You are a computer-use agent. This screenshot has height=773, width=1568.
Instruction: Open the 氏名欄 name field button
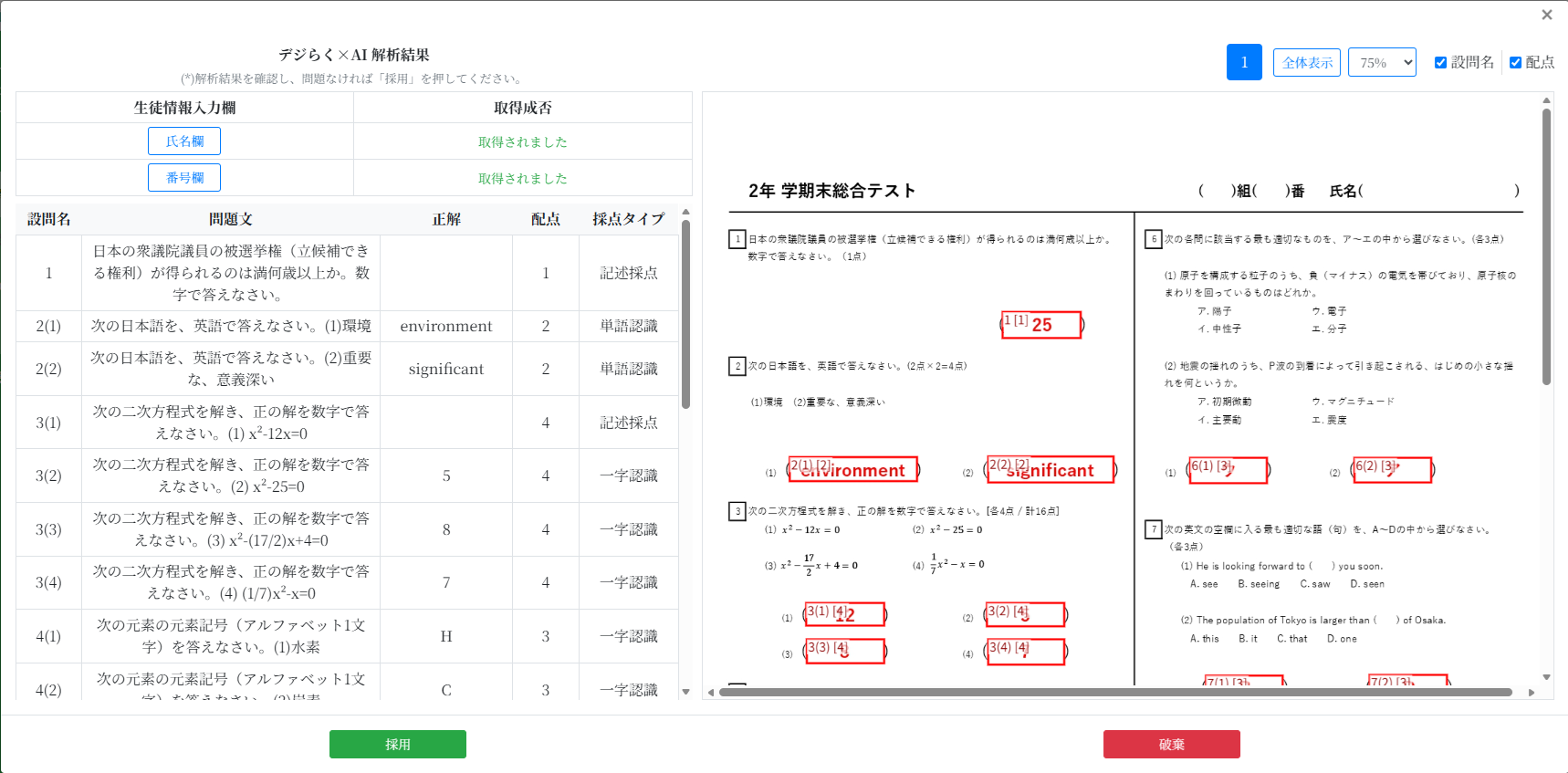pyautogui.click(x=184, y=141)
